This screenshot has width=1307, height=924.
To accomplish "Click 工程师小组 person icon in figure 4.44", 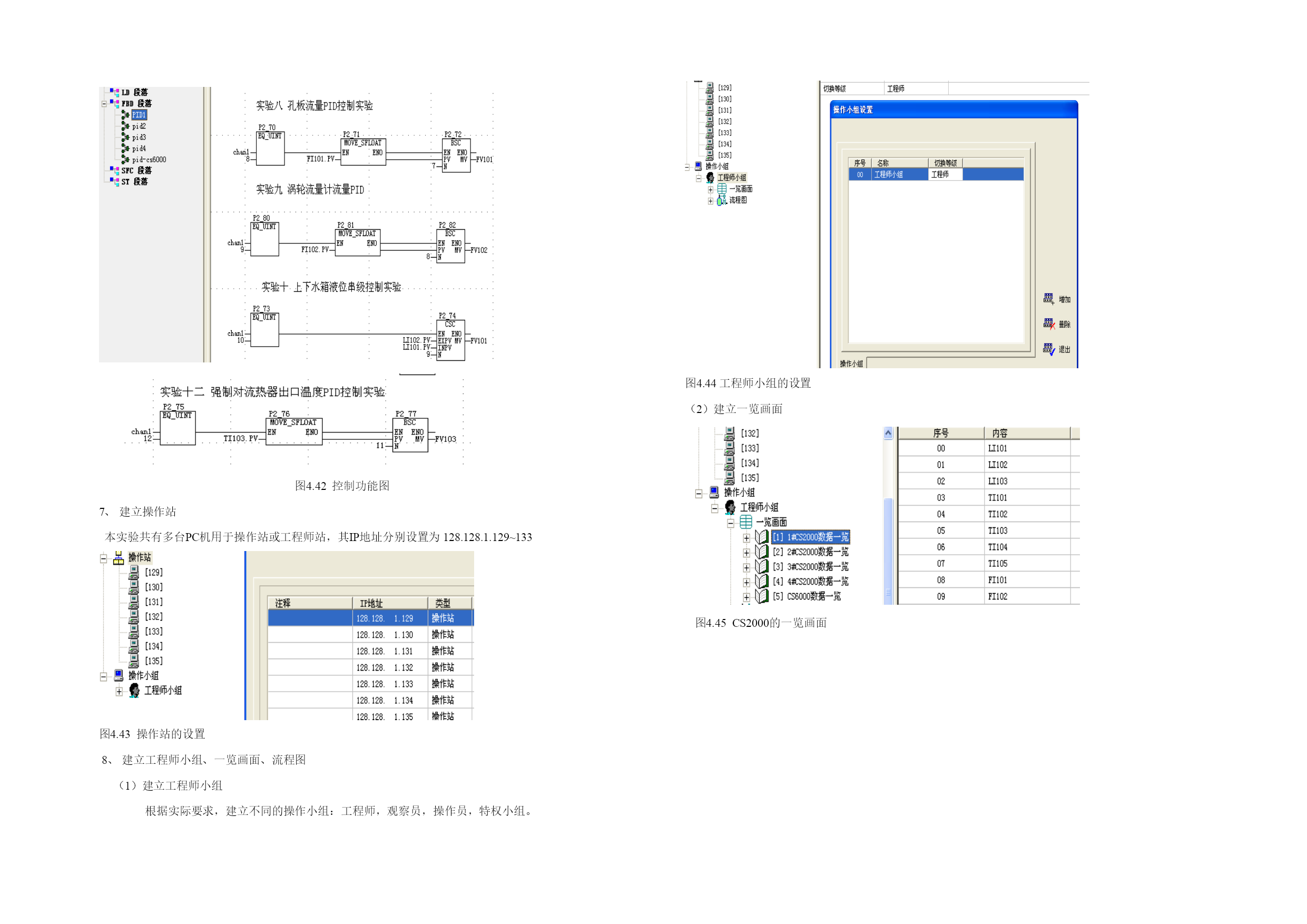I will pyautogui.click(x=710, y=178).
